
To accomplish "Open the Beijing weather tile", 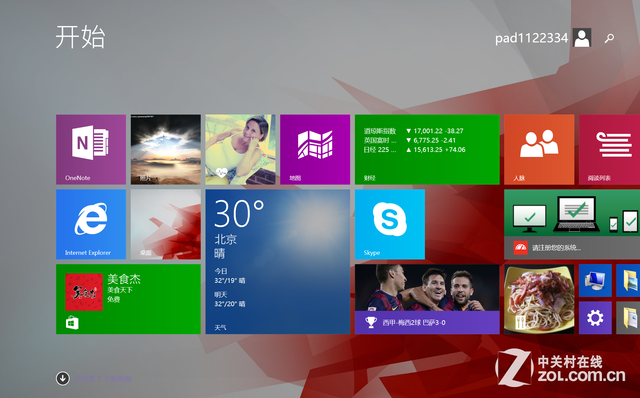I will [x=278, y=262].
